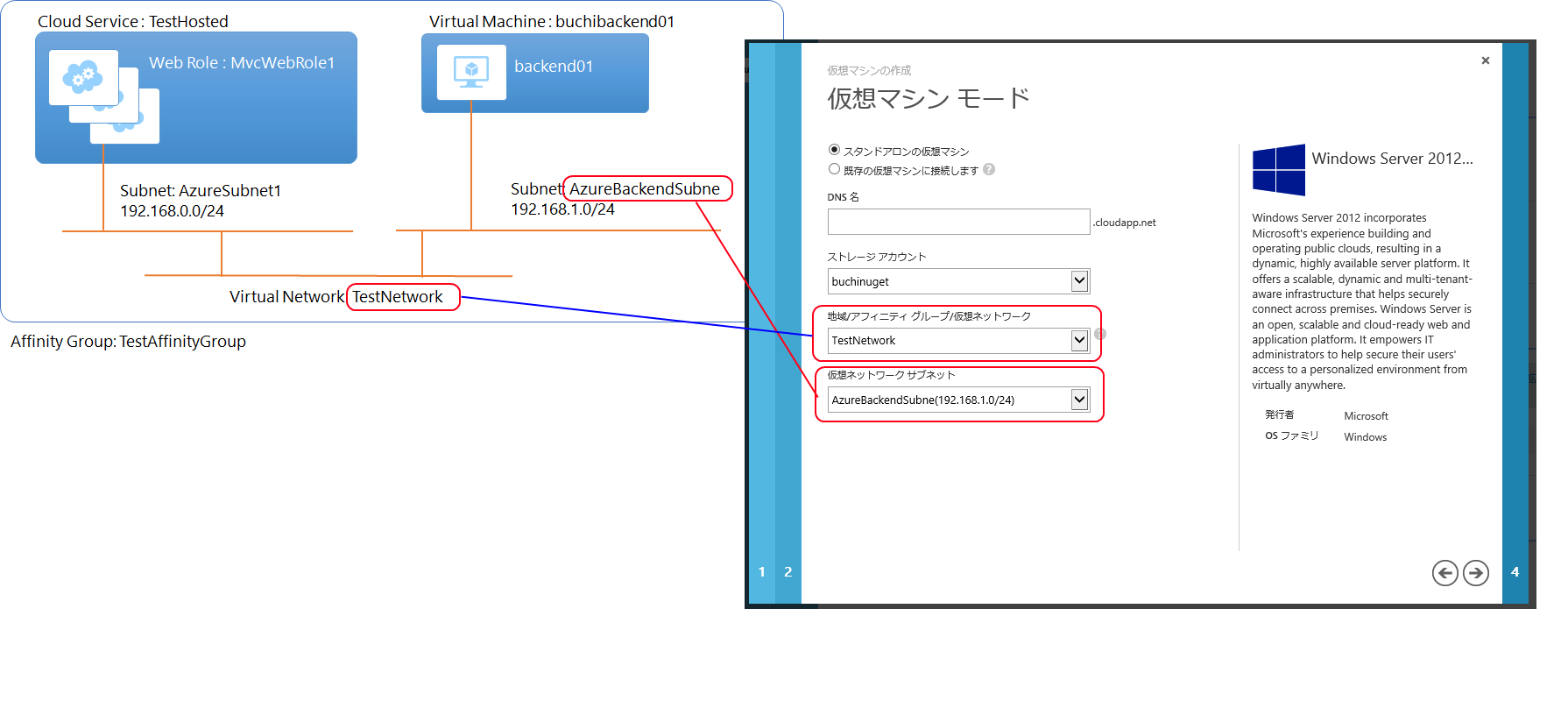Viewport: 1568px width, 722px height.
Task: Click the Windows Server 2012 logo
Action: point(1279,170)
